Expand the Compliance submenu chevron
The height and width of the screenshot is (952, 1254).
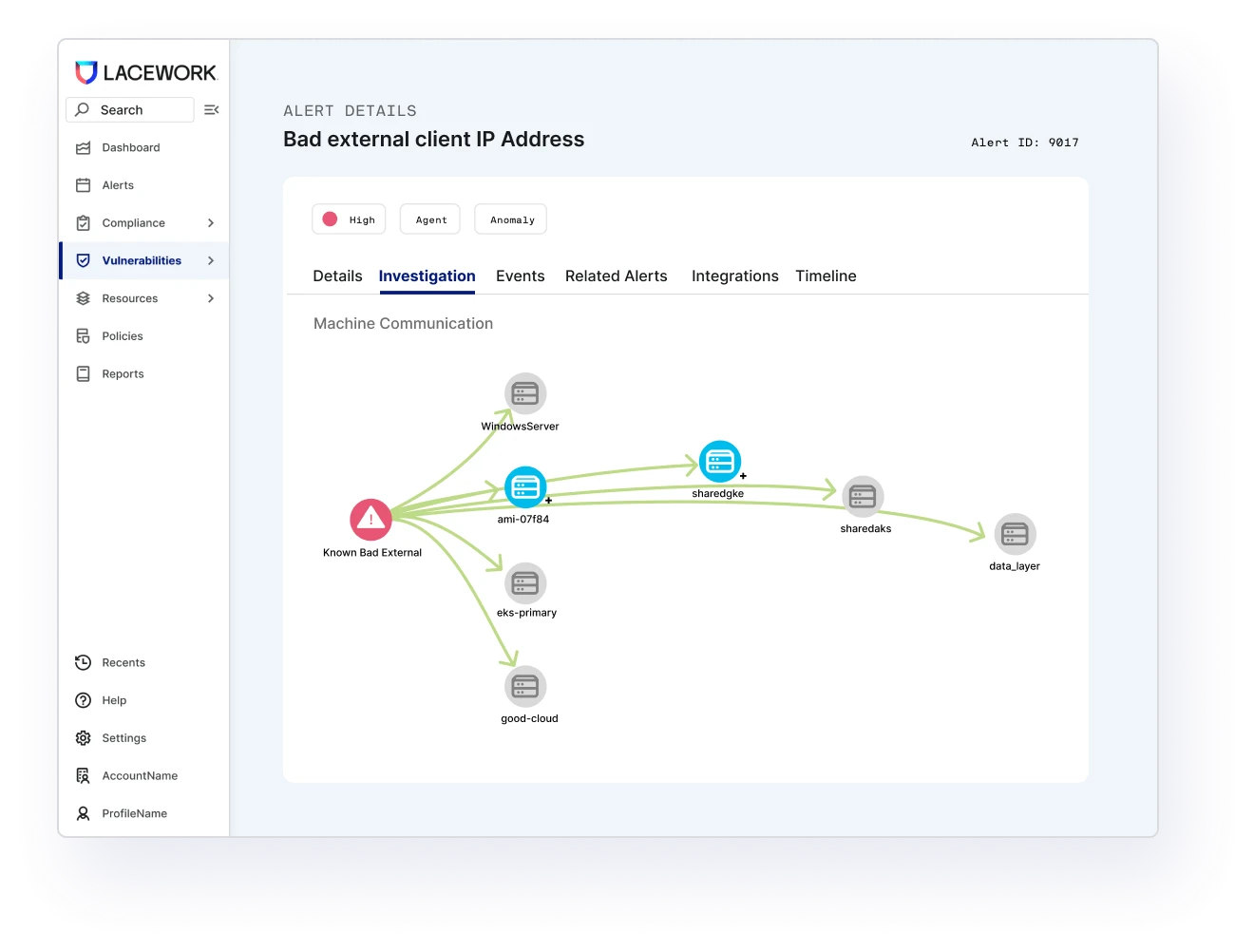tap(211, 223)
